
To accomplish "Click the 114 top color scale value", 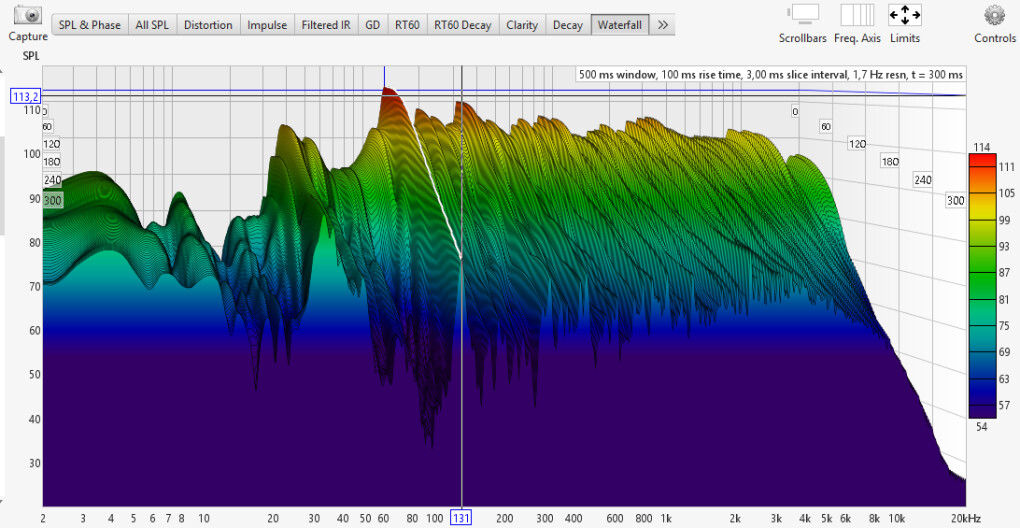I will [982, 148].
